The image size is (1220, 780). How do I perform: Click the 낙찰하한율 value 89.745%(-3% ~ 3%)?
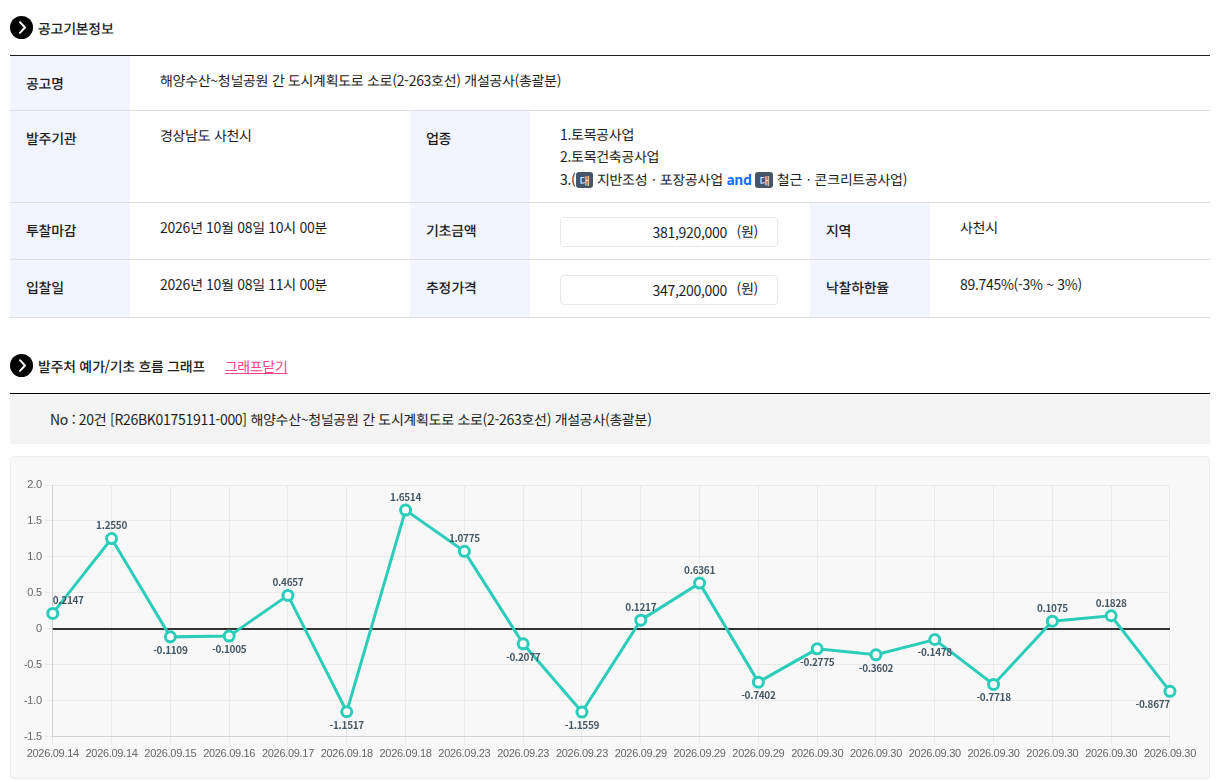(1021, 285)
